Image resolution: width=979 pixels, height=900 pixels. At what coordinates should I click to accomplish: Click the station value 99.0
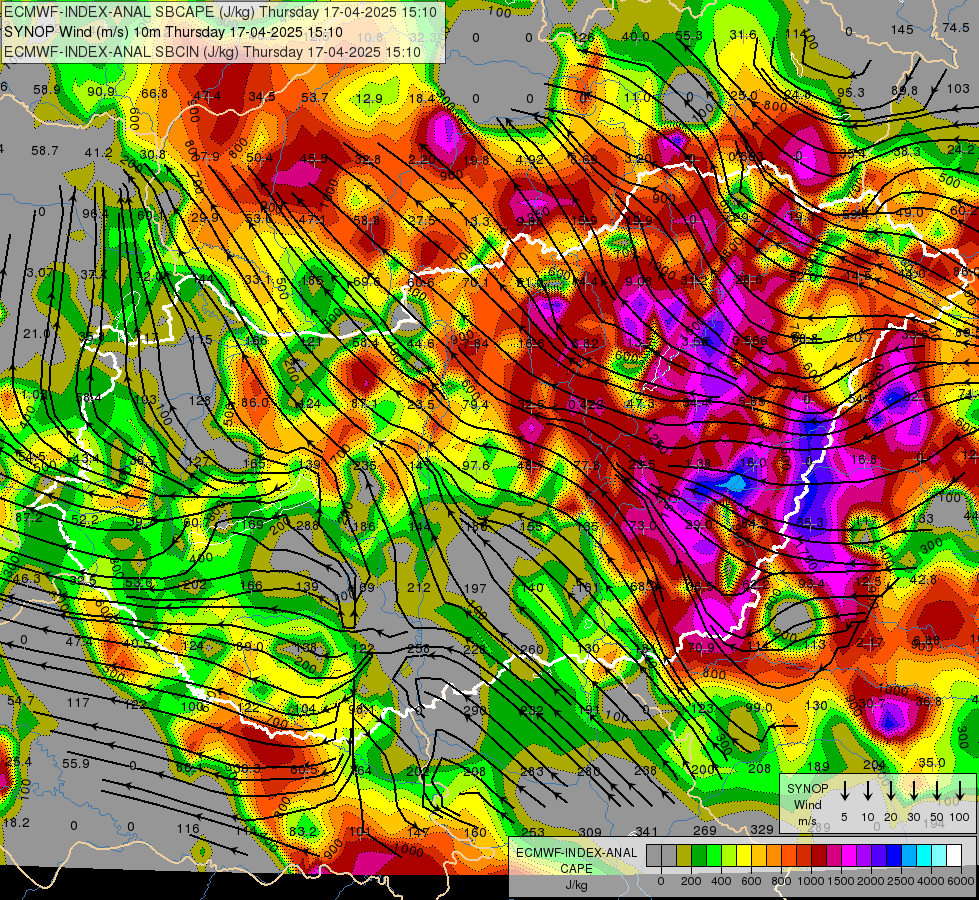[759, 708]
